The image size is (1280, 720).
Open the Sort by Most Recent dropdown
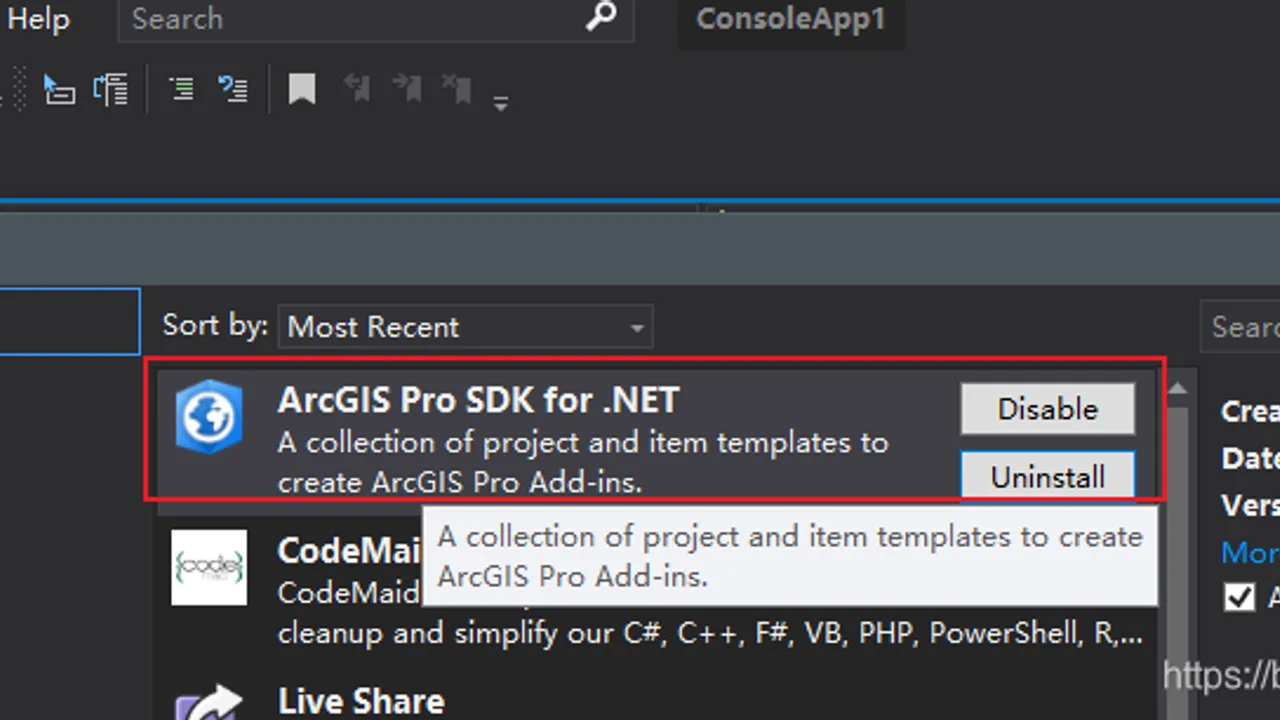click(465, 327)
